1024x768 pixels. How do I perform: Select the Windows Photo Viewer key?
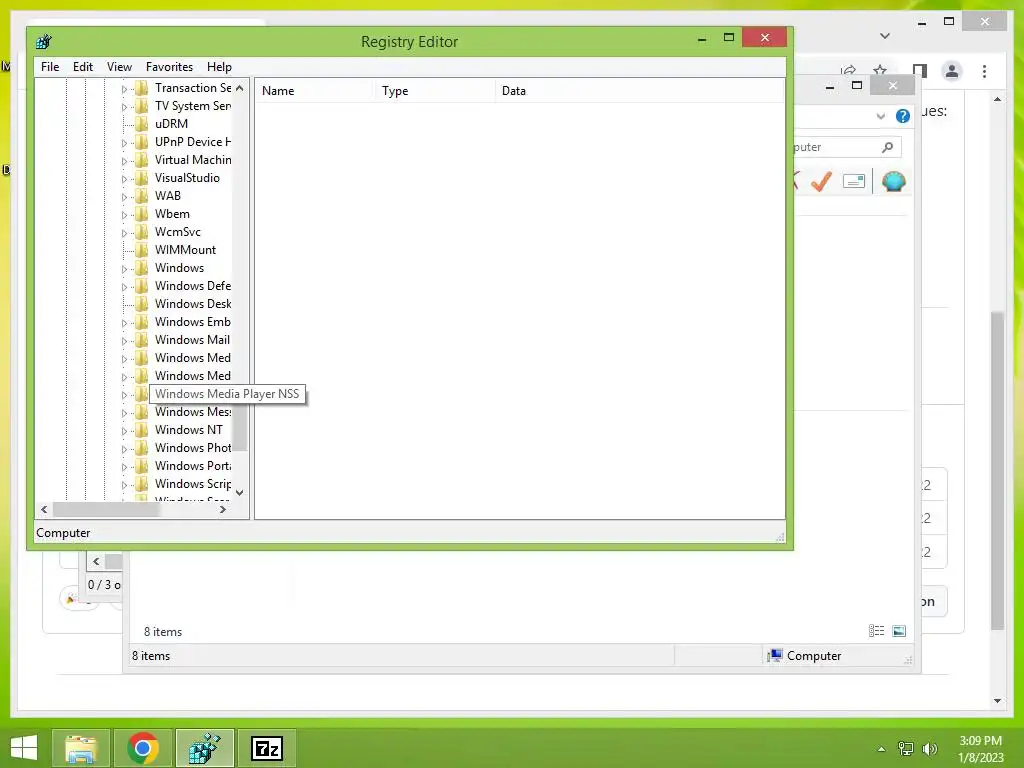click(x=193, y=447)
